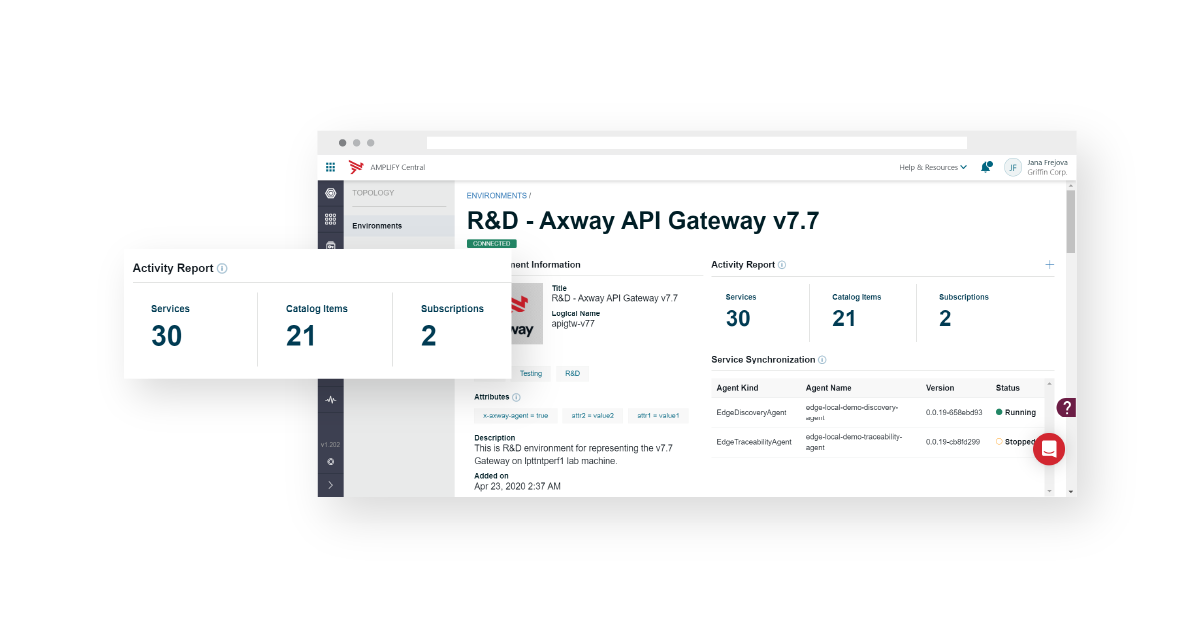This screenshot has height=628, width=1201.
Task: Click version 0.0.19-658ebd93
Action: coord(954,412)
